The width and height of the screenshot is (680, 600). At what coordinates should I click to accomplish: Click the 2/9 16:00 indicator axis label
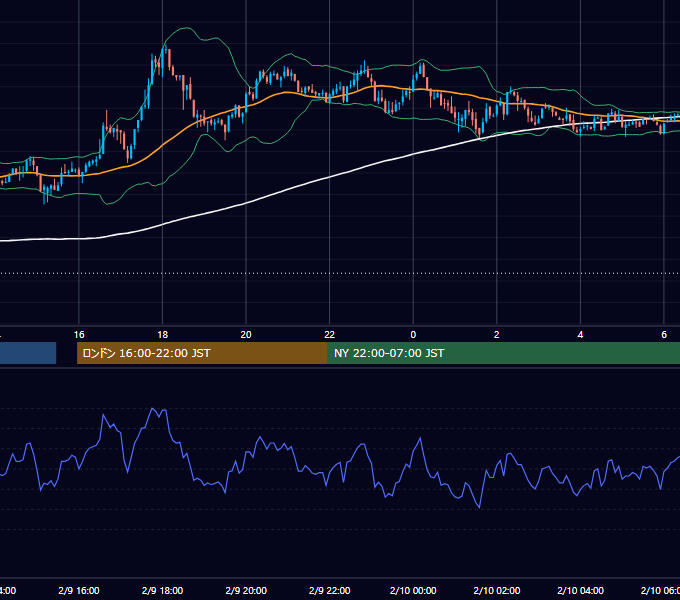point(79,590)
